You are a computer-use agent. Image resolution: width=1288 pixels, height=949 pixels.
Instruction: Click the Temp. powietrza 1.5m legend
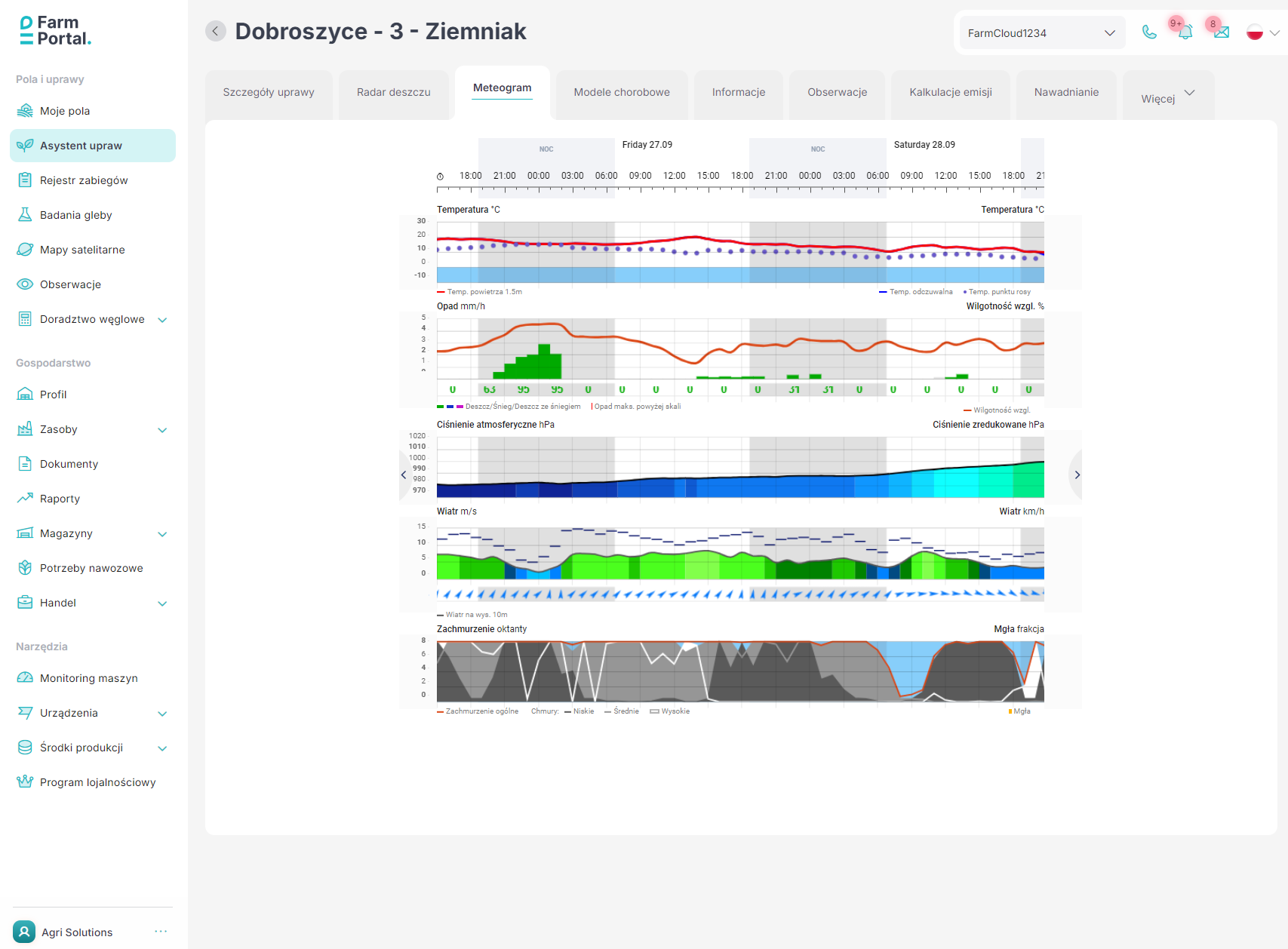tap(480, 292)
